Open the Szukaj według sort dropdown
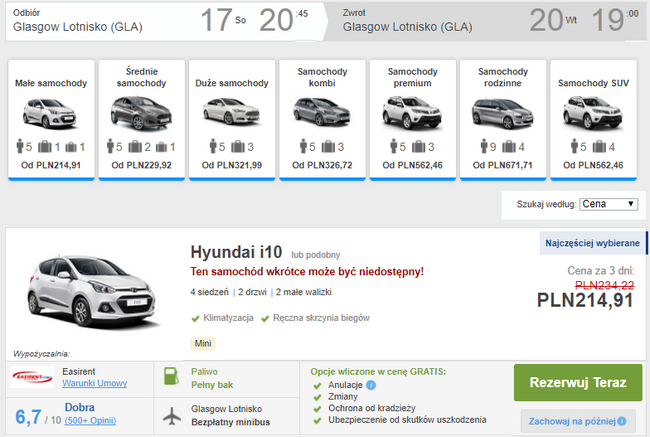Image resolution: width=650 pixels, height=437 pixels. 608,204
